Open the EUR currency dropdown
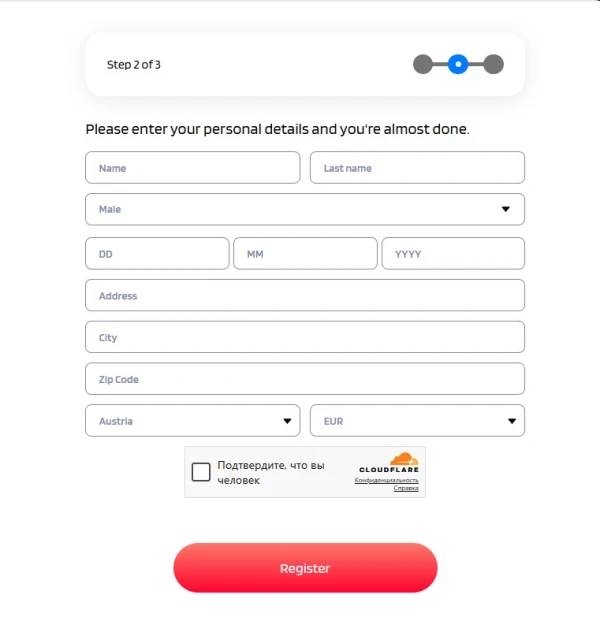600x632 pixels. point(417,421)
